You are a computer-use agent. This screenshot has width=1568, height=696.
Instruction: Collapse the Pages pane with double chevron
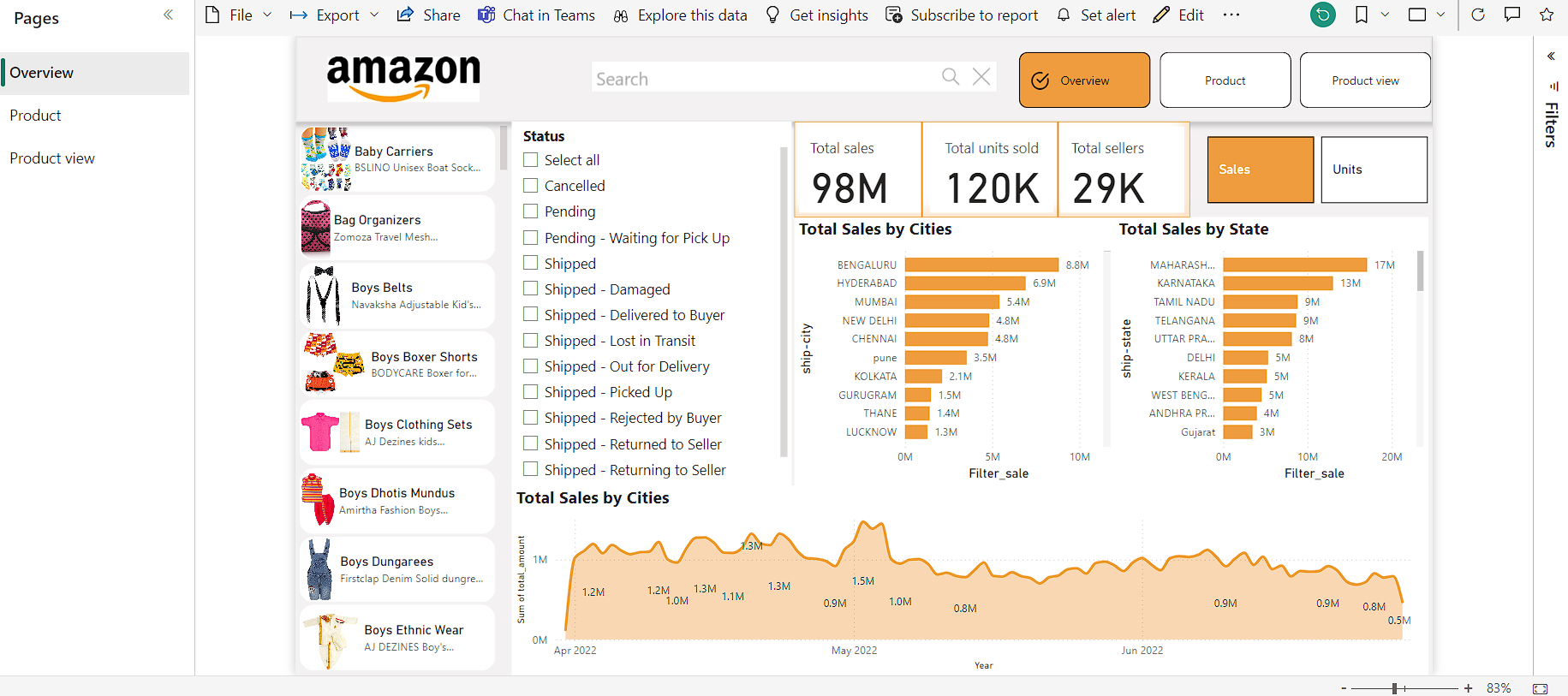(168, 15)
